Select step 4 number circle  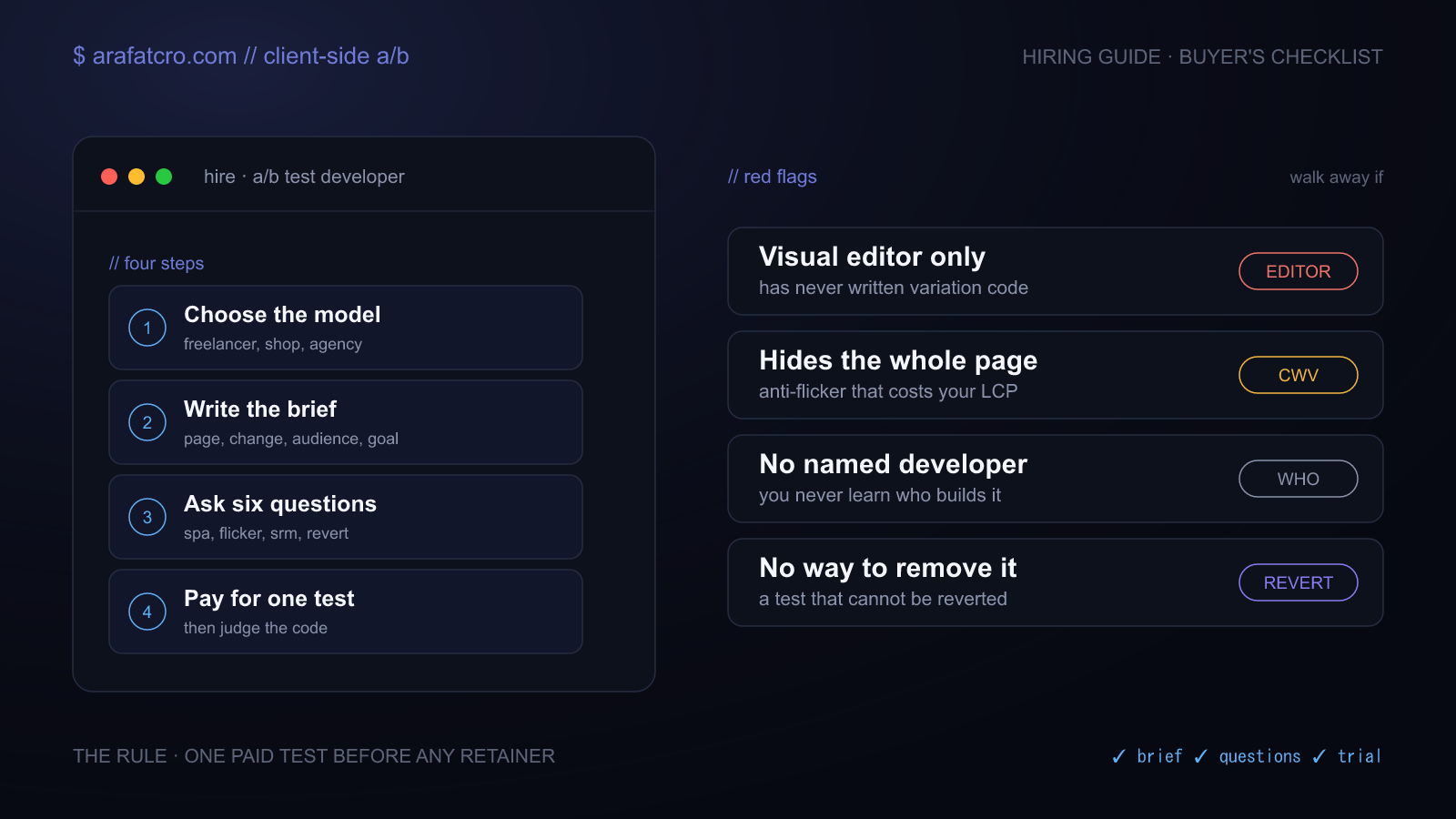pos(147,612)
